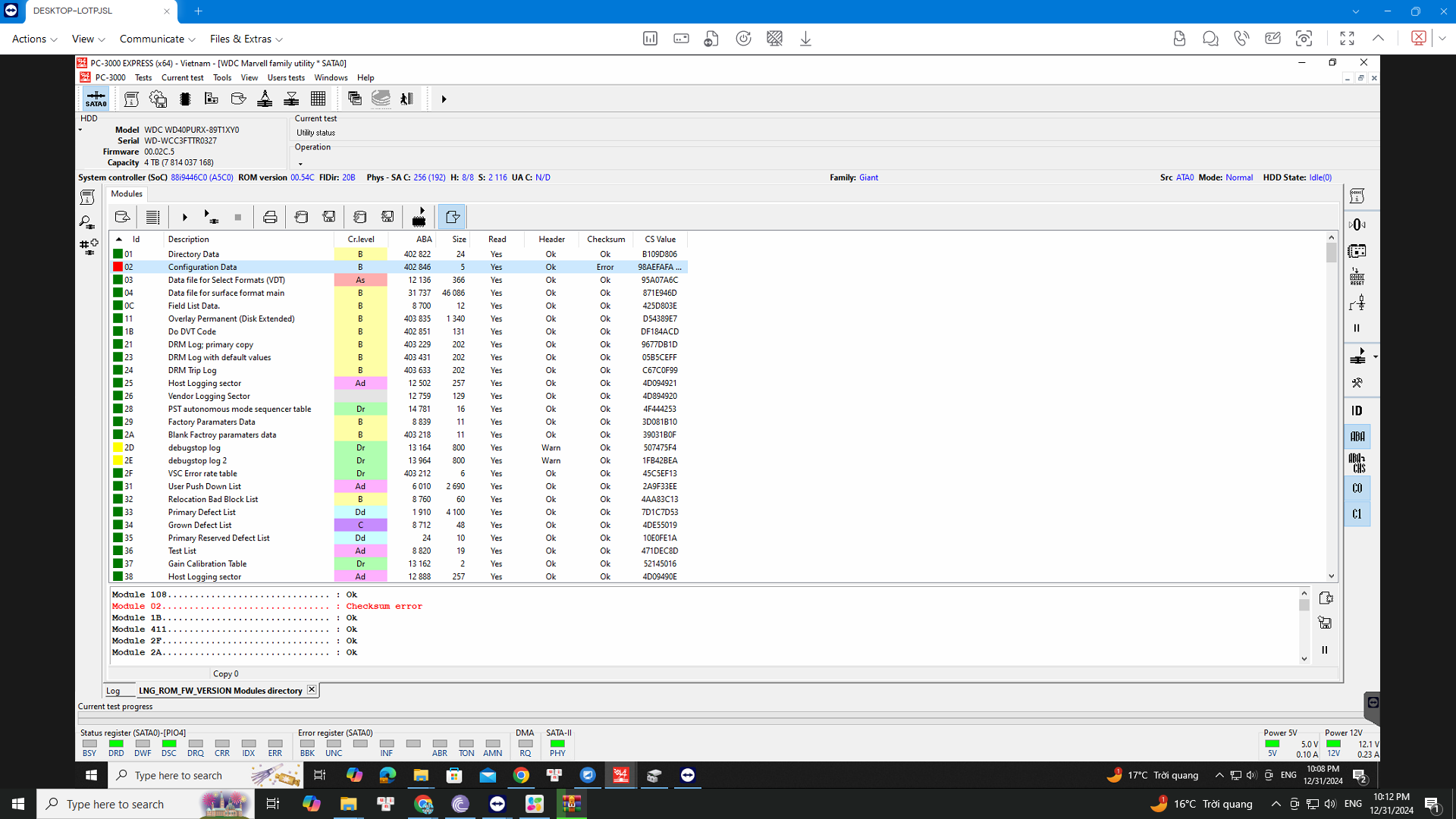The image size is (1456, 819).
Task: Open the Users tests menu
Action: tap(286, 77)
